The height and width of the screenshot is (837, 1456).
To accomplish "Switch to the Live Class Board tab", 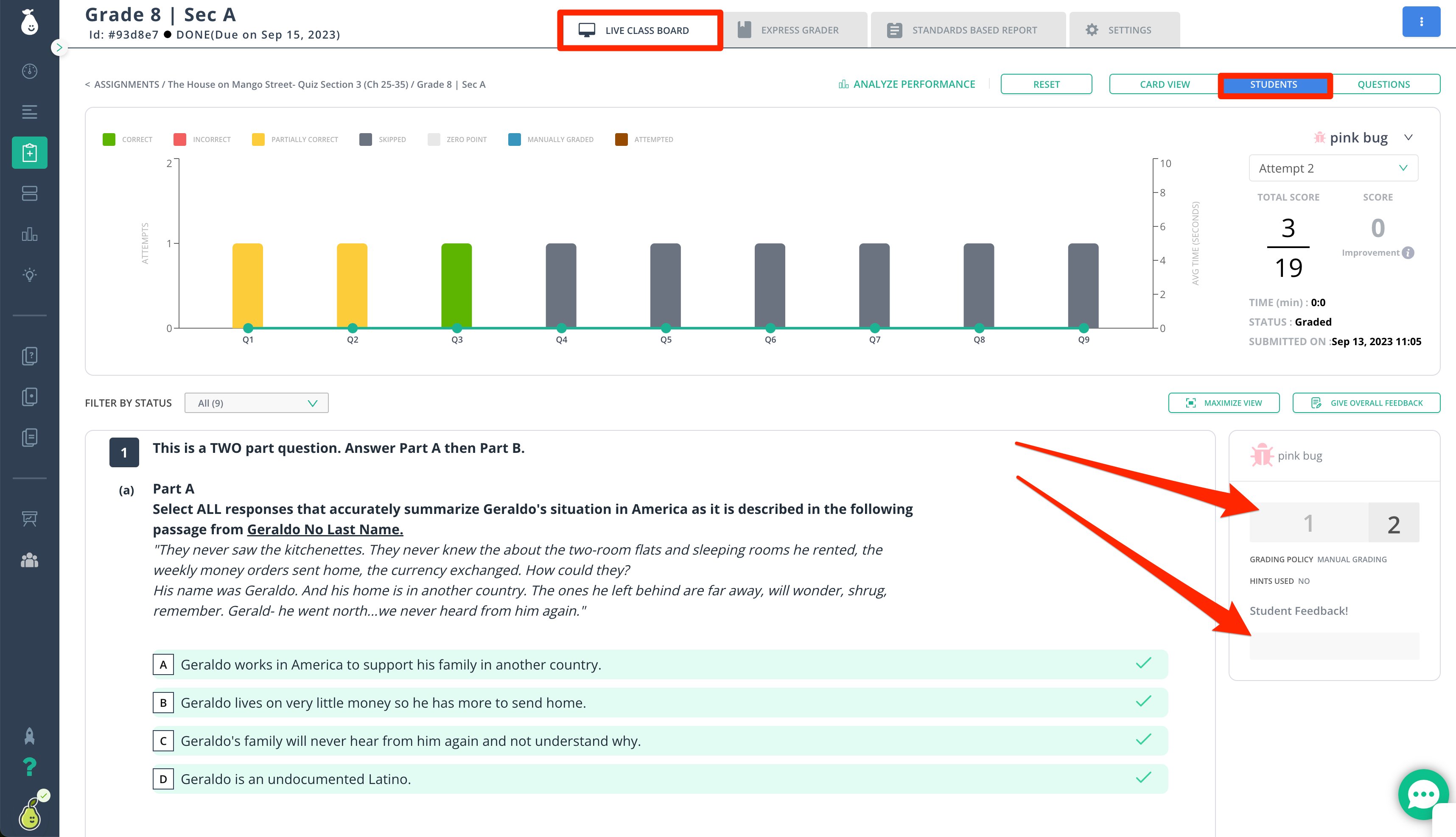I will click(x=640, y=31).
